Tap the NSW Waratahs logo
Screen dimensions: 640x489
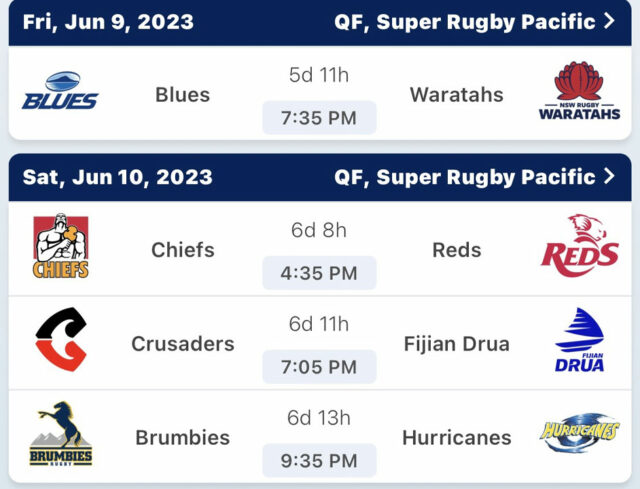point(579,91)
